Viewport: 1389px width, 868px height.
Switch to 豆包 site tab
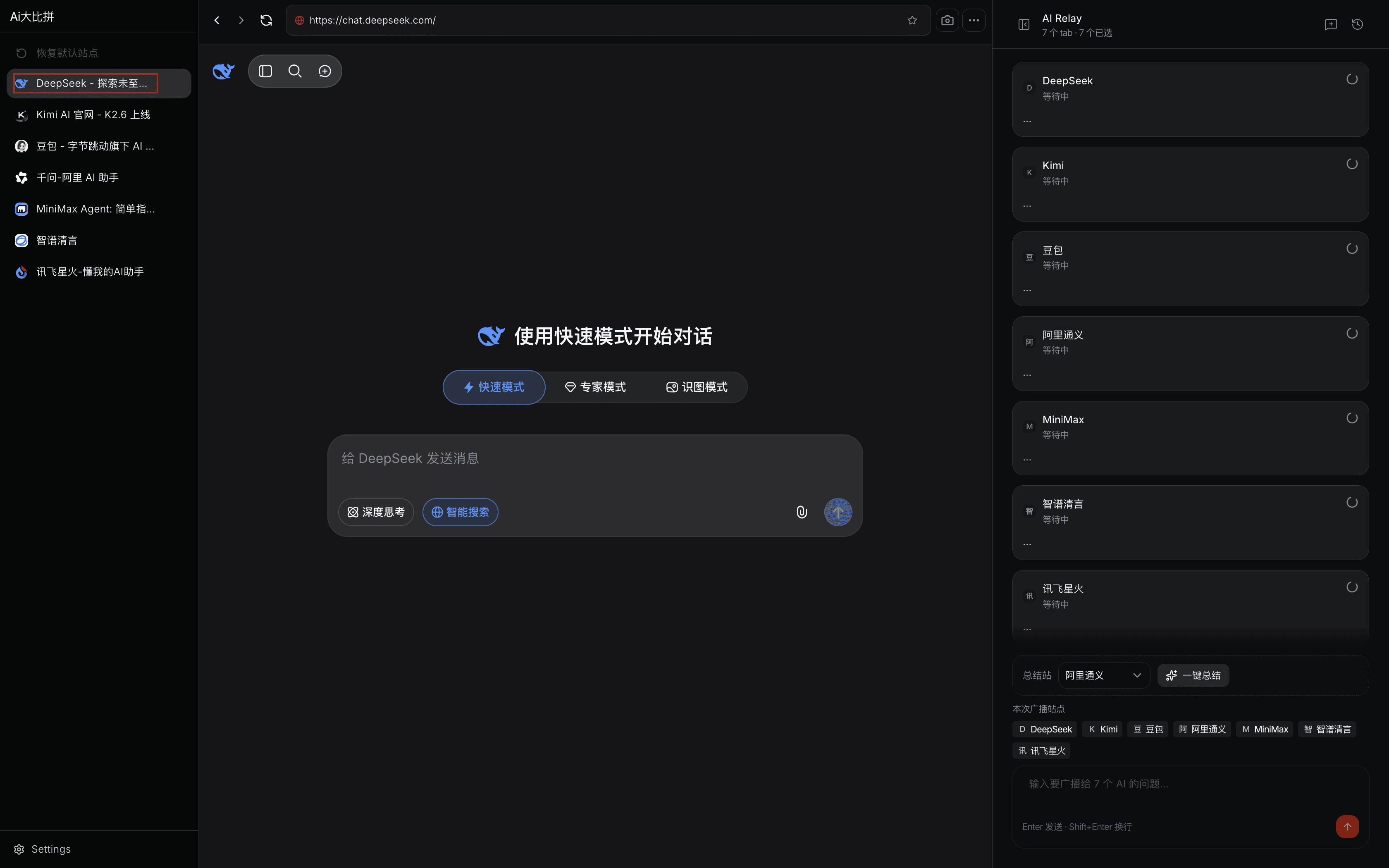coord(99,146)
